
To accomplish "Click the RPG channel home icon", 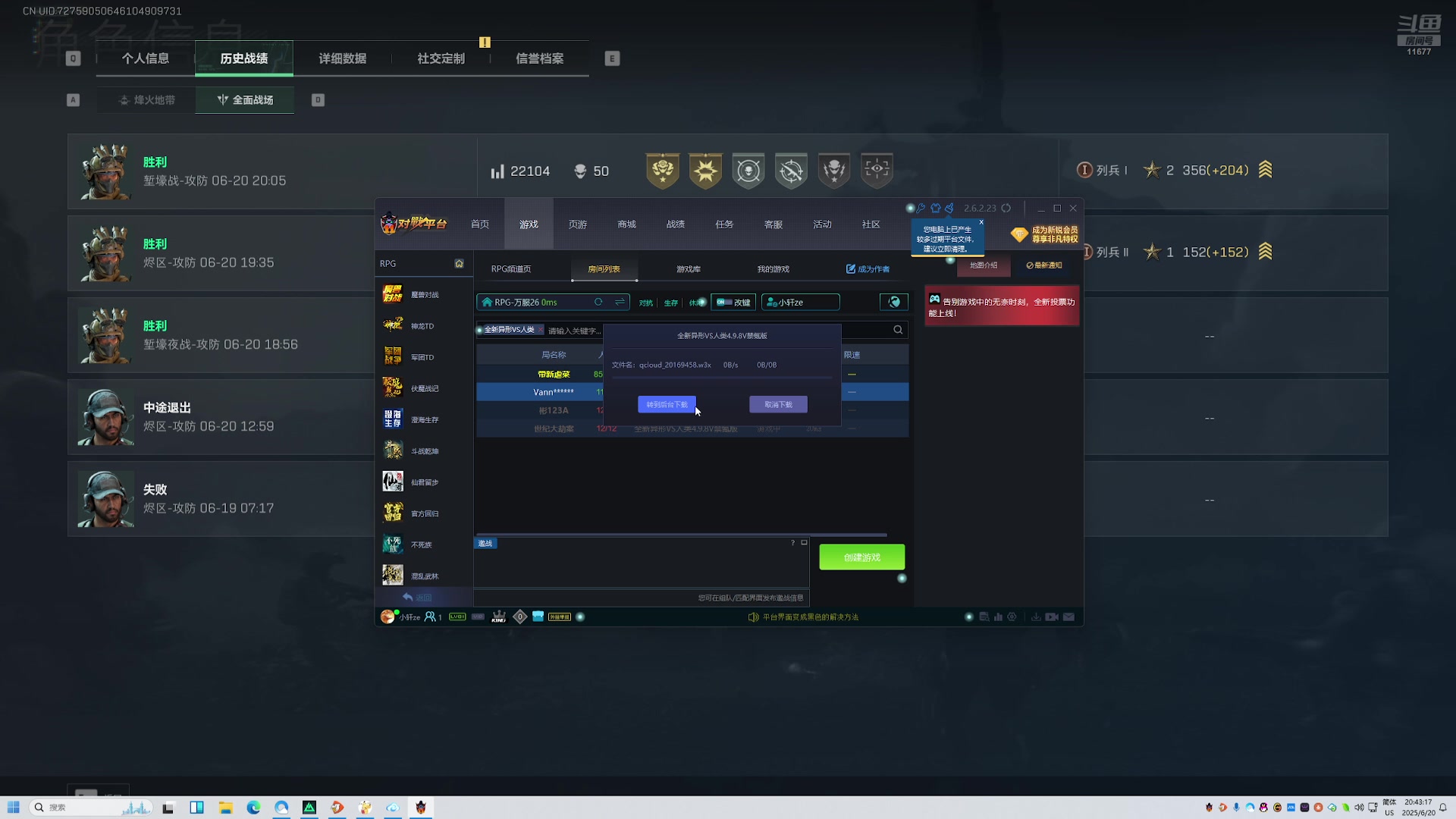I will 459,263.
